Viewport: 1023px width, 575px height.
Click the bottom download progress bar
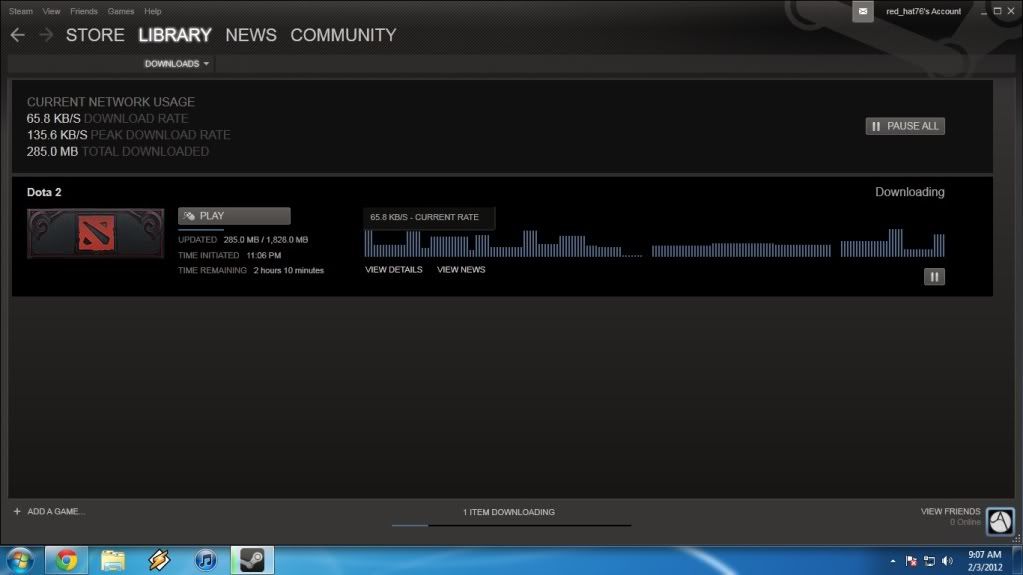pyautogui.click(x=512, y=525)
